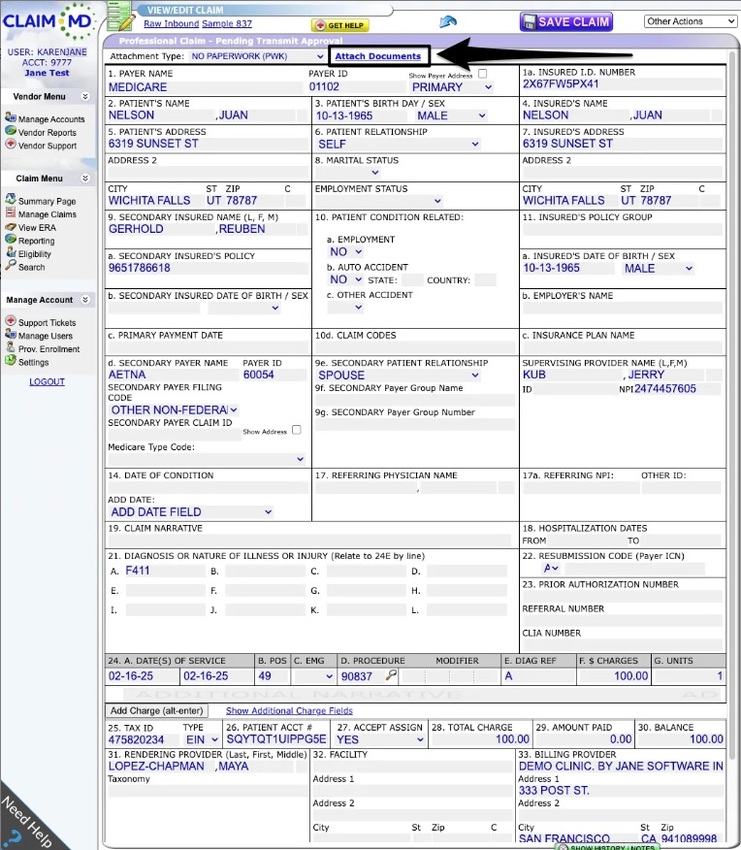Open the Add Date Field dropdown
This screenshot has height=850, width=741.
click(x=191, y=512)
